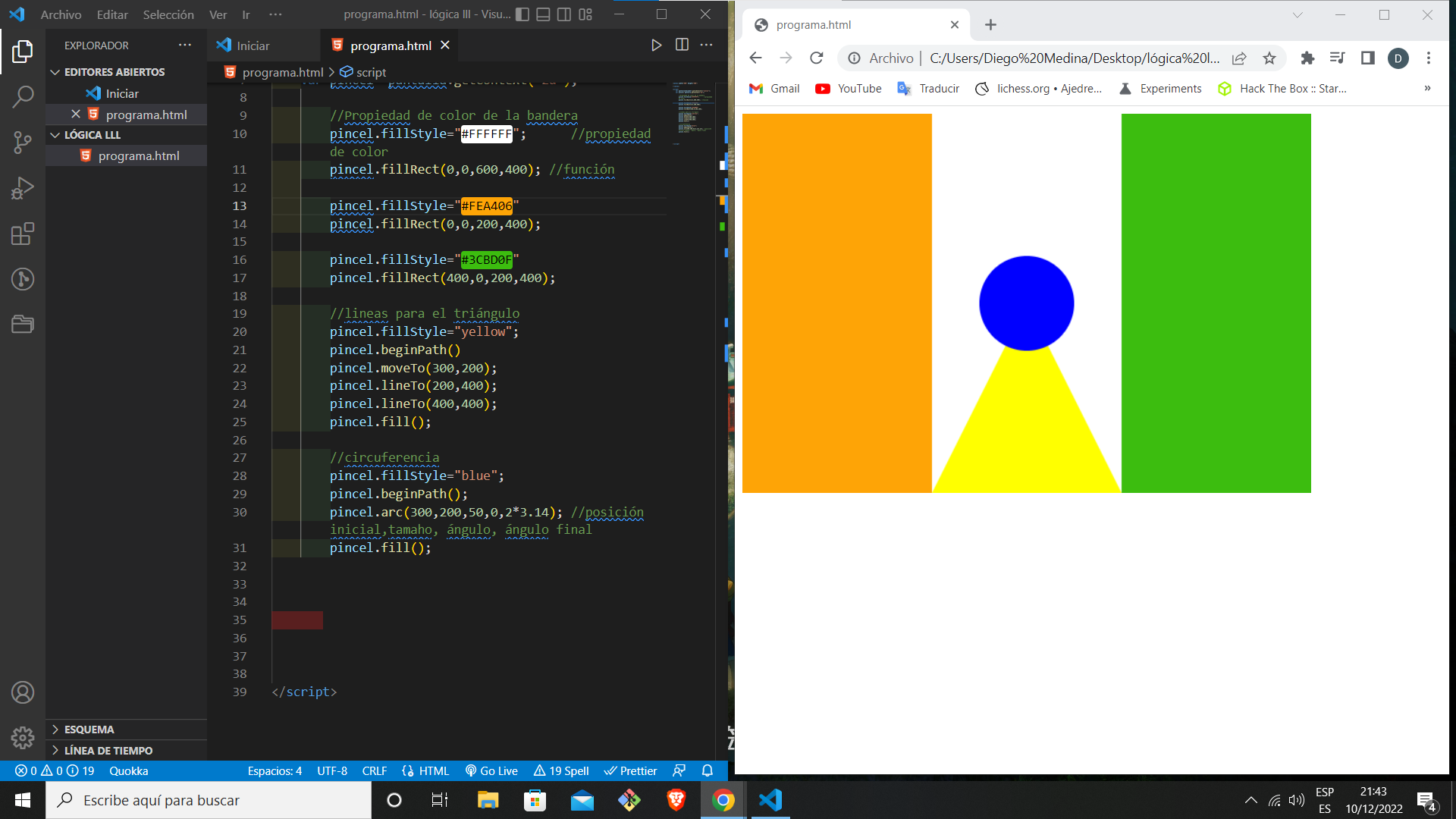This screenshot has width=1456, height=819.
Task: Collapse the LÓGICA LLL folder section
Action: (x=126, y=135)
